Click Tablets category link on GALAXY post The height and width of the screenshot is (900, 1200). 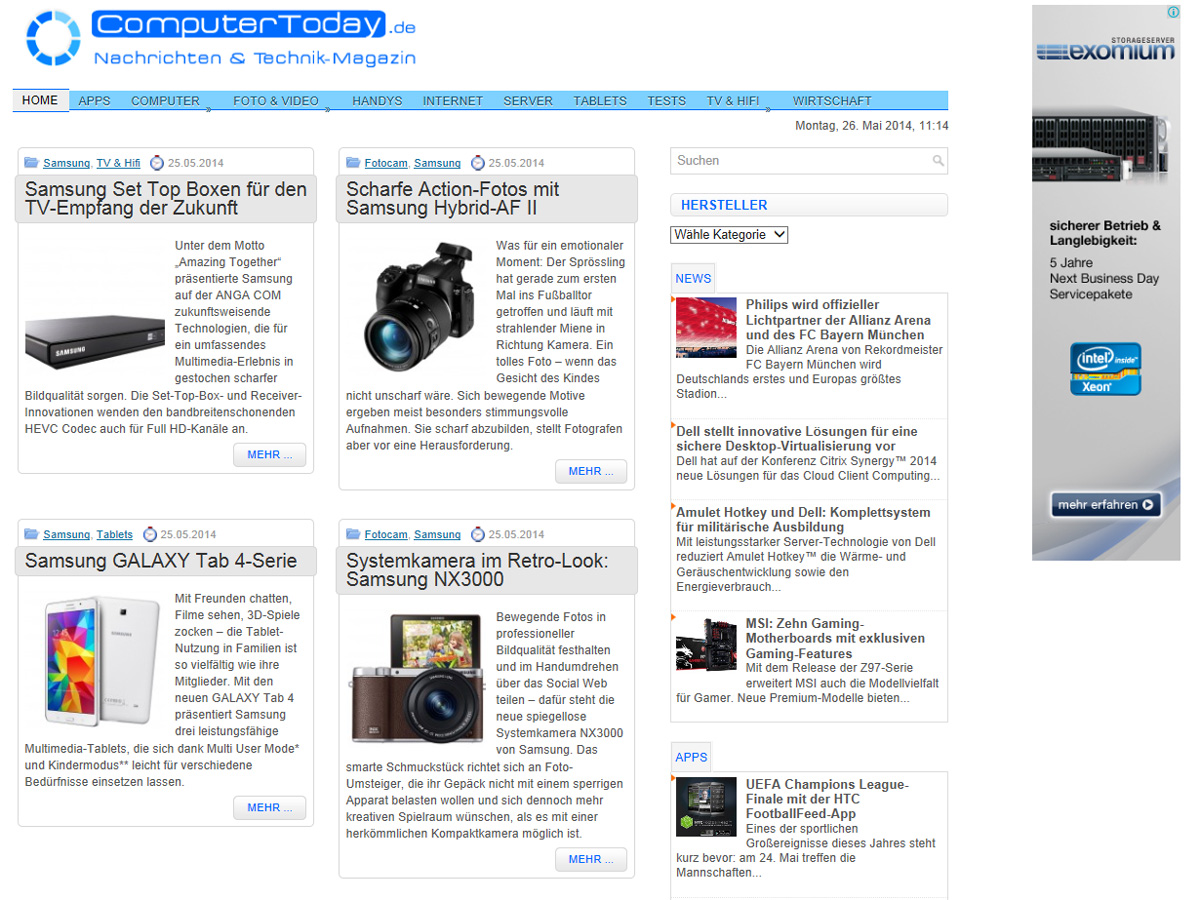[x=114, y=535]
